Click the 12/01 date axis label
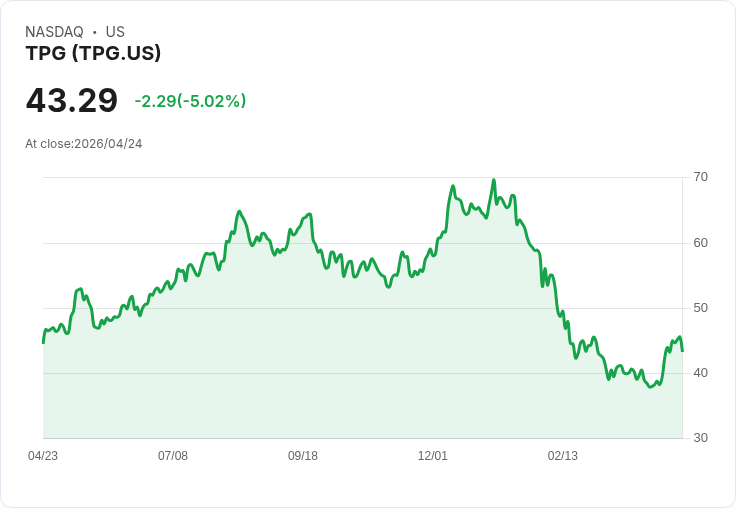736x508 pixels. point(433,456)
